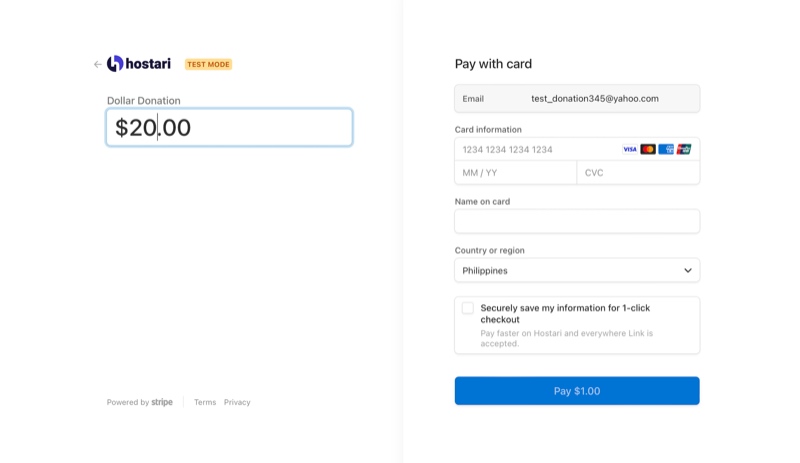Tick the save information for 1-click checkout checkbox
Screen dimensions: 800x463
pyautogui.click(x=468, y=308)
